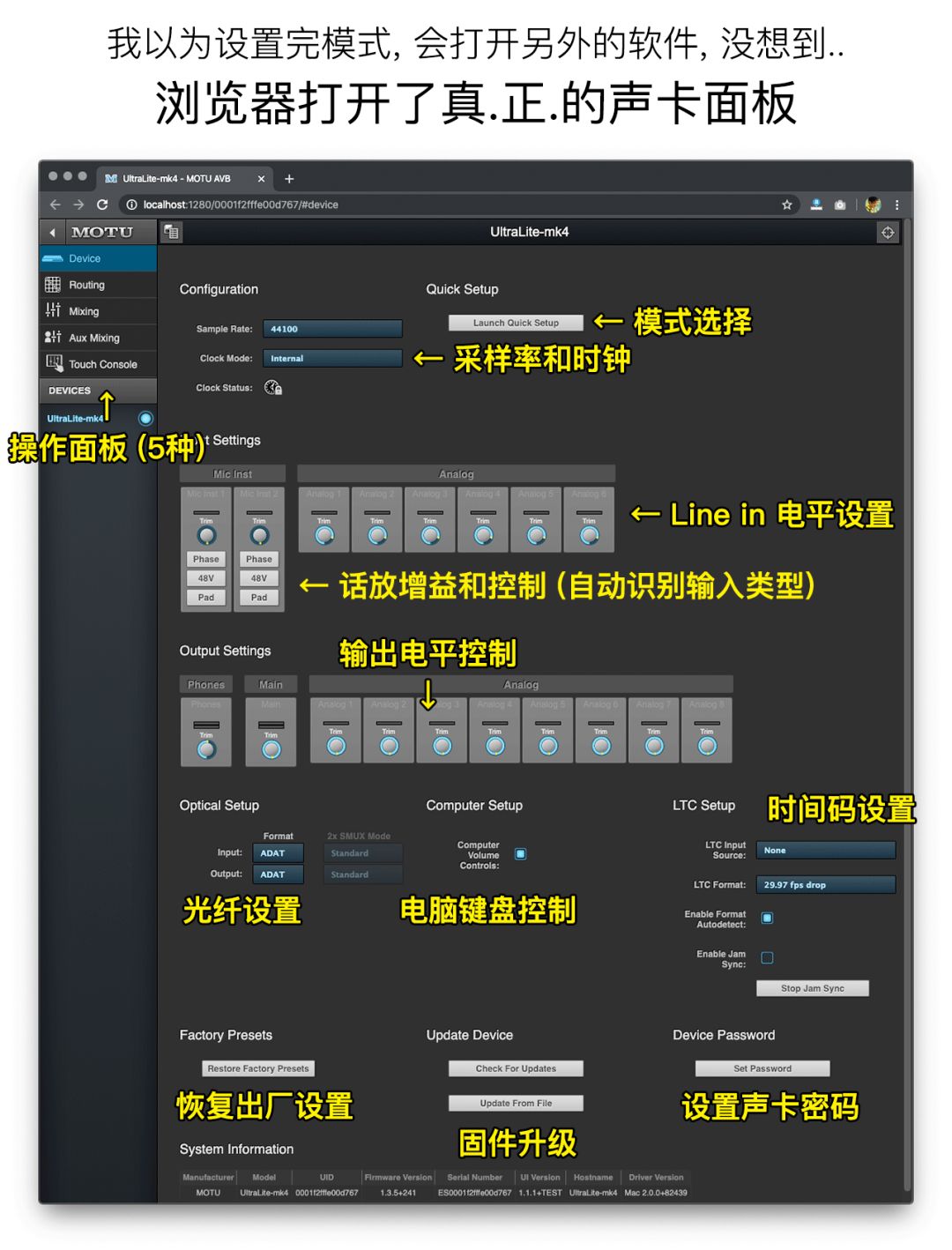Click the localhost address bar
The width and height of the screenshot is (952, 1250).
(458, 205)
